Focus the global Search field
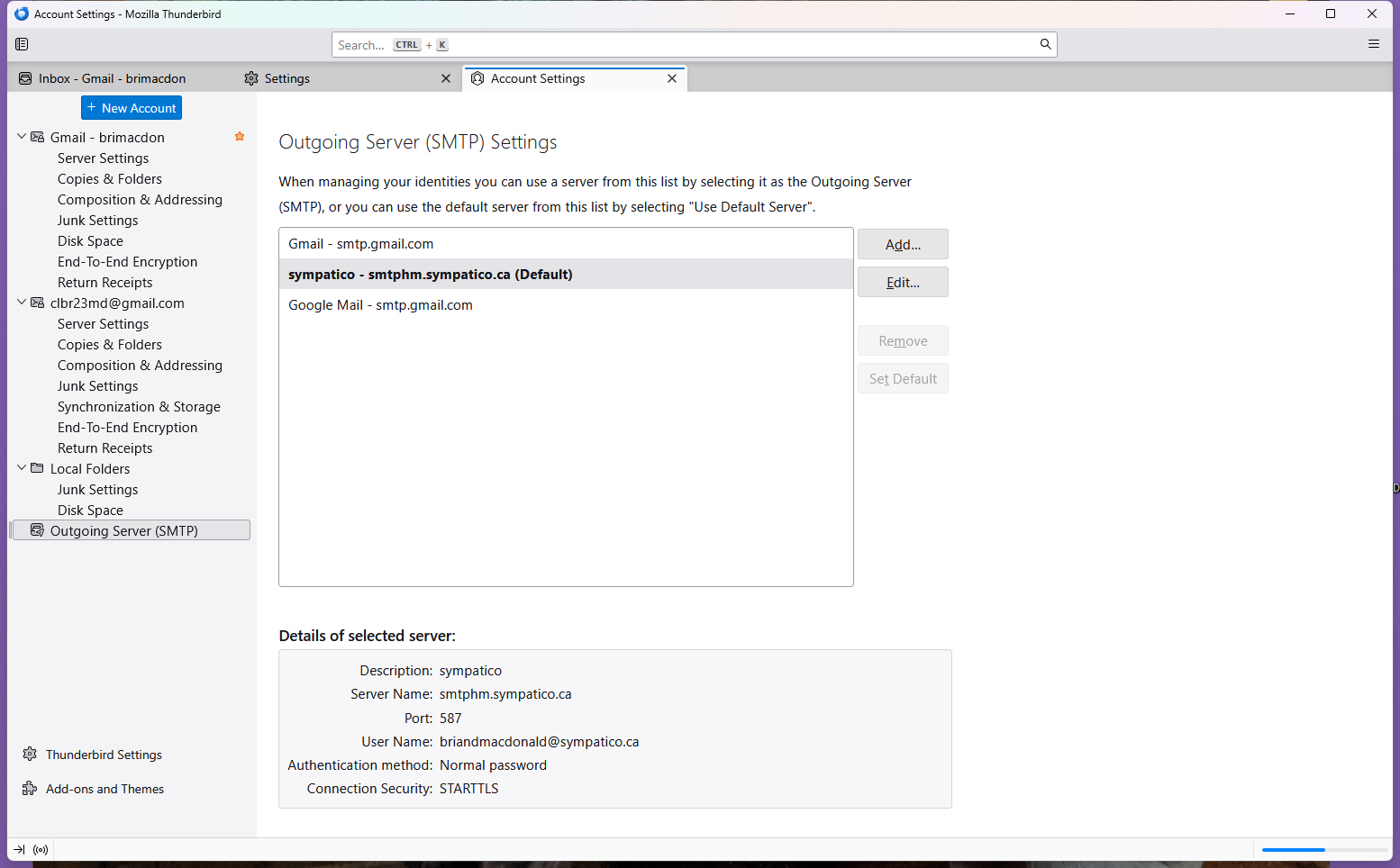The image size is (1400, 868). point(694,44)
